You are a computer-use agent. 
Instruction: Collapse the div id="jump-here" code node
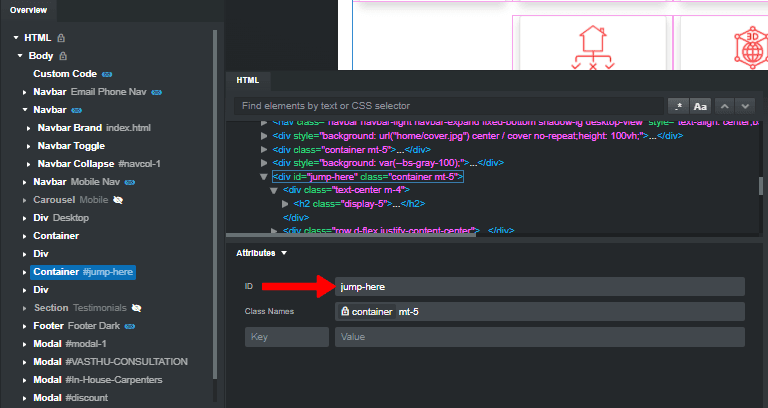point(263,177)
